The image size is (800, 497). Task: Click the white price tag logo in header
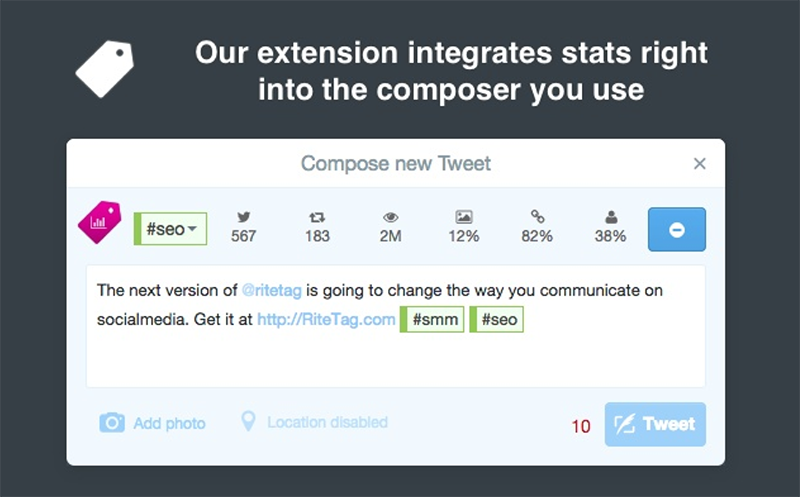click(105, 69)
